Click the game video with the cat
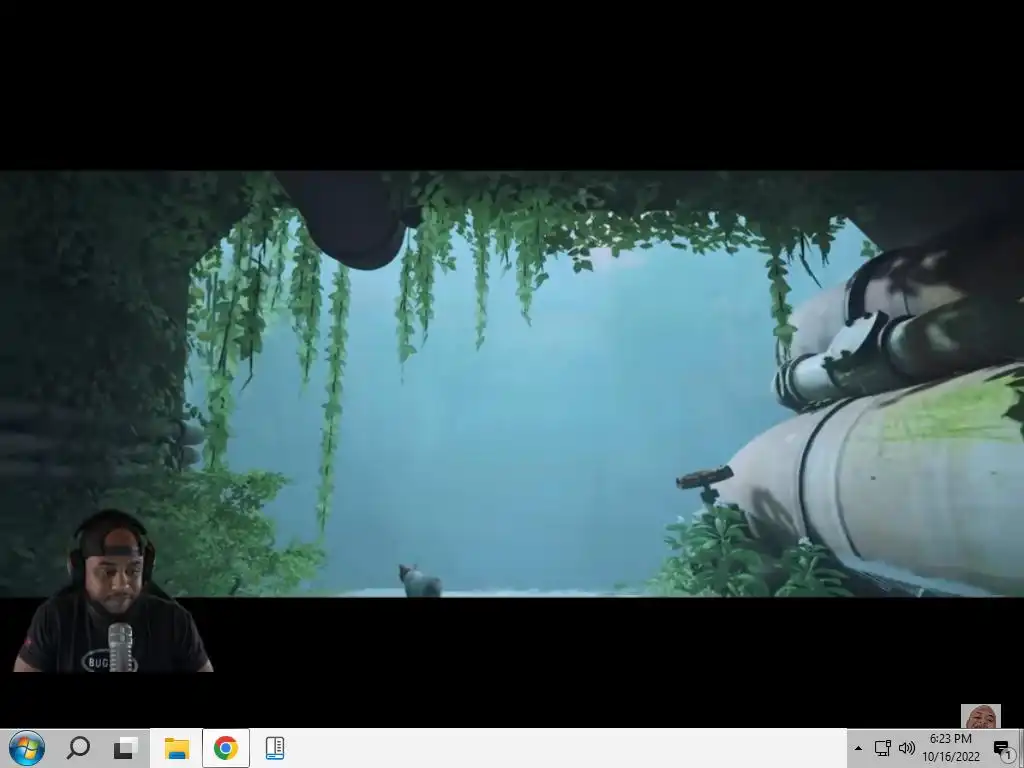1024x768 pixels. [x=512, y=384]
